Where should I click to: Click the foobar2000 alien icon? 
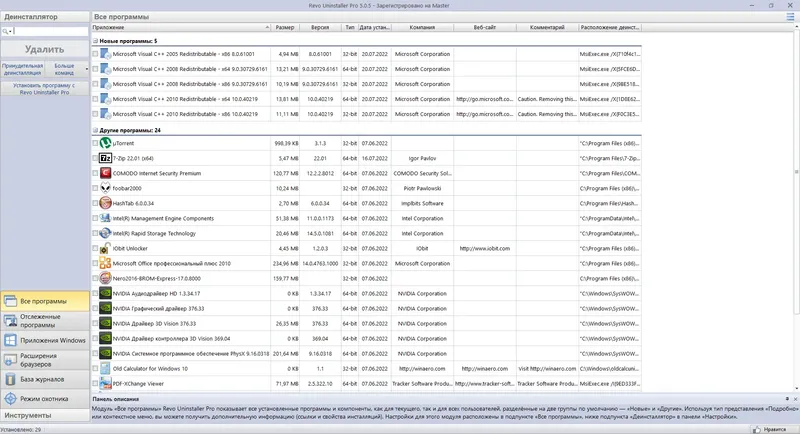click(105, 188)
